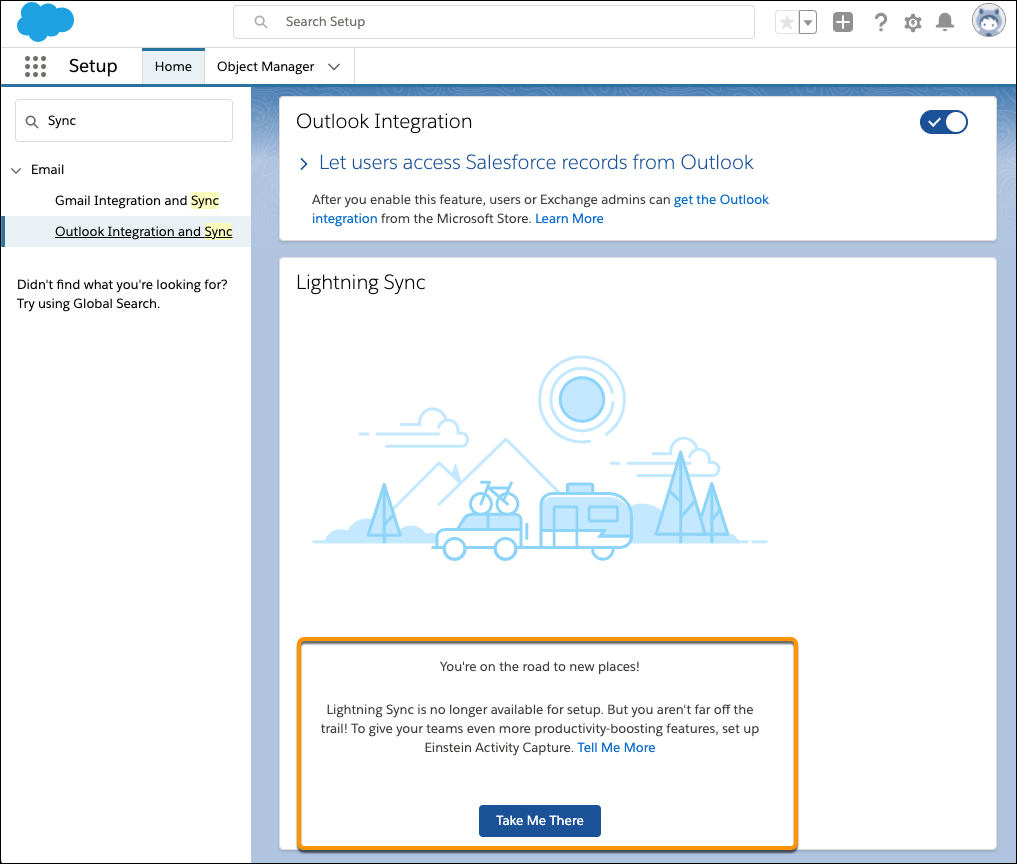Open the App Launcher dots grid
Image resolution: width=1017 pixels, height=864 pixels.
tap(35, 66)
